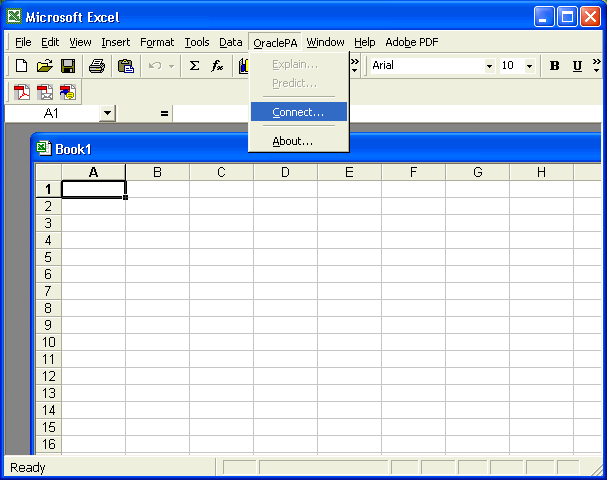The image size is (607, 480).
Task: Expand the Name Box dropdown arrow
Action: 107,114
